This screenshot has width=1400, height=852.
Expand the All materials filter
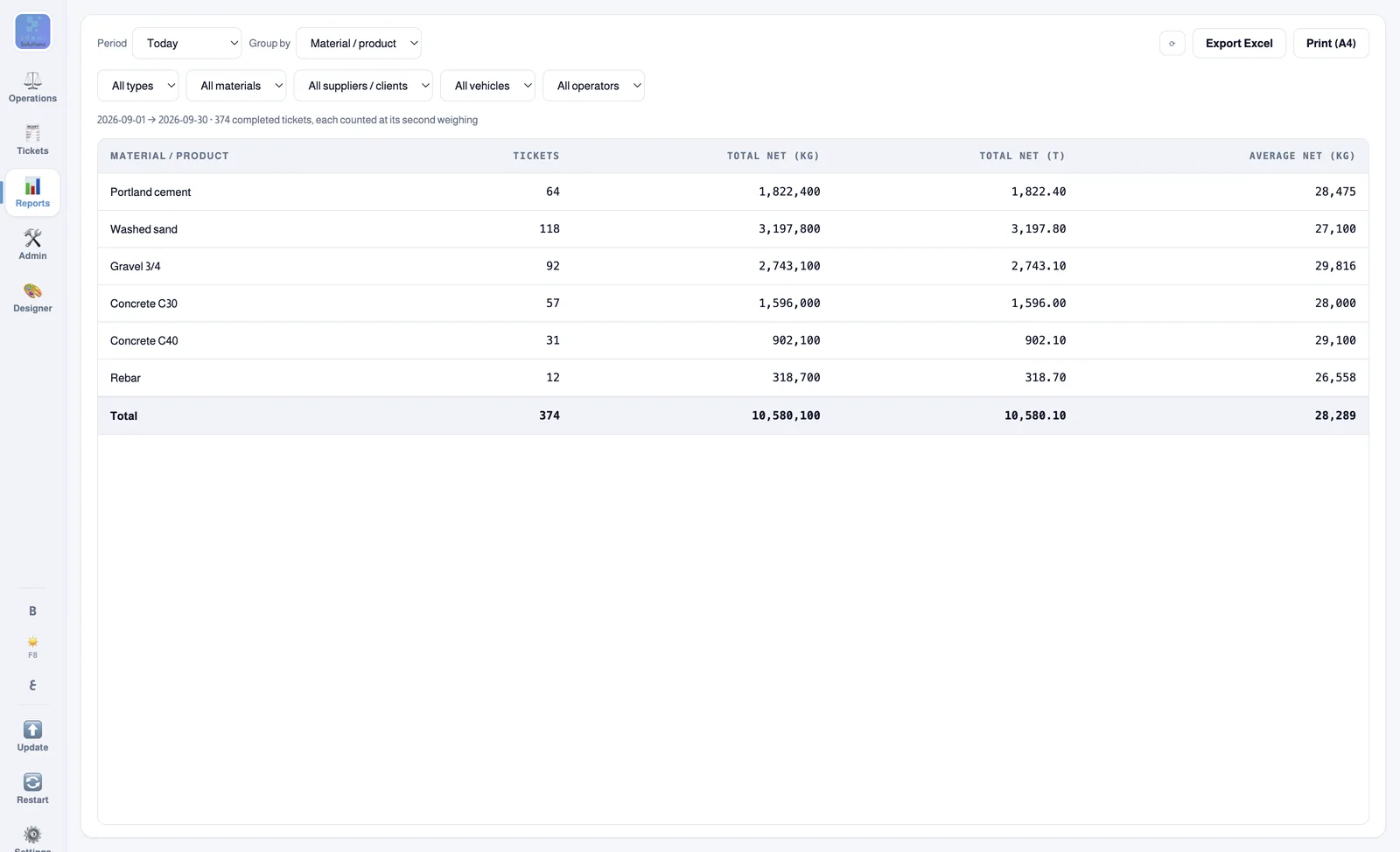pyautogui.click(x=236, y=86)
